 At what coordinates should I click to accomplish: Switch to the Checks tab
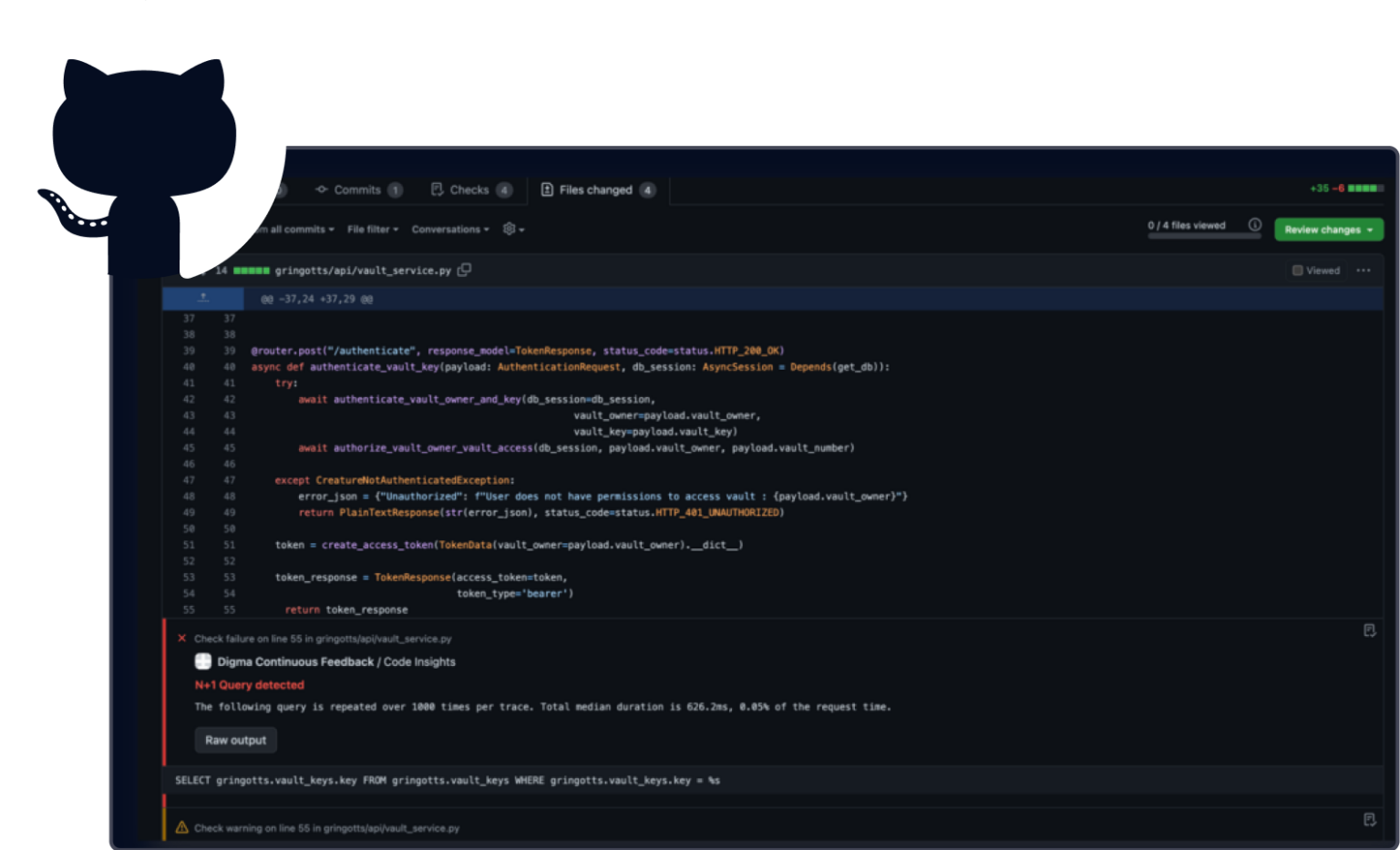(469, 189)
